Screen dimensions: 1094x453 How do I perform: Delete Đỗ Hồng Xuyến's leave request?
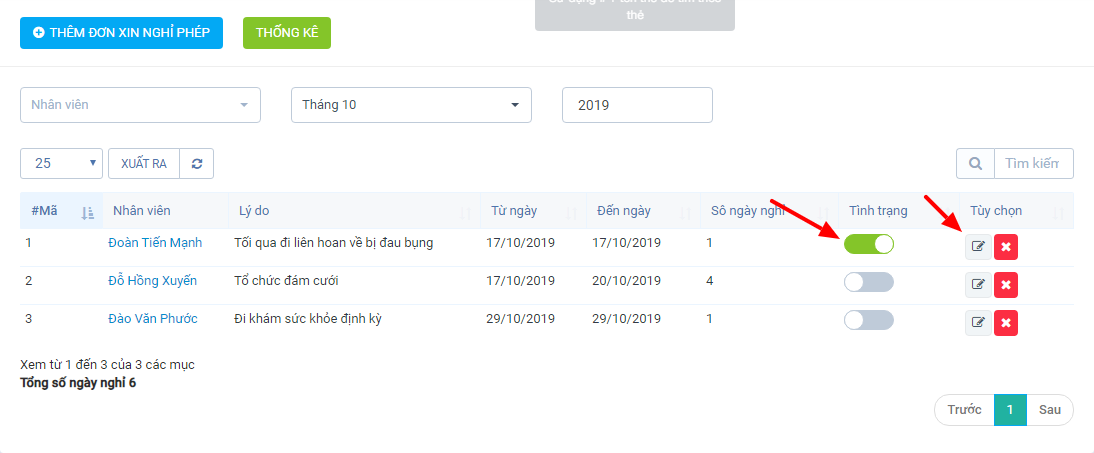1006,285
